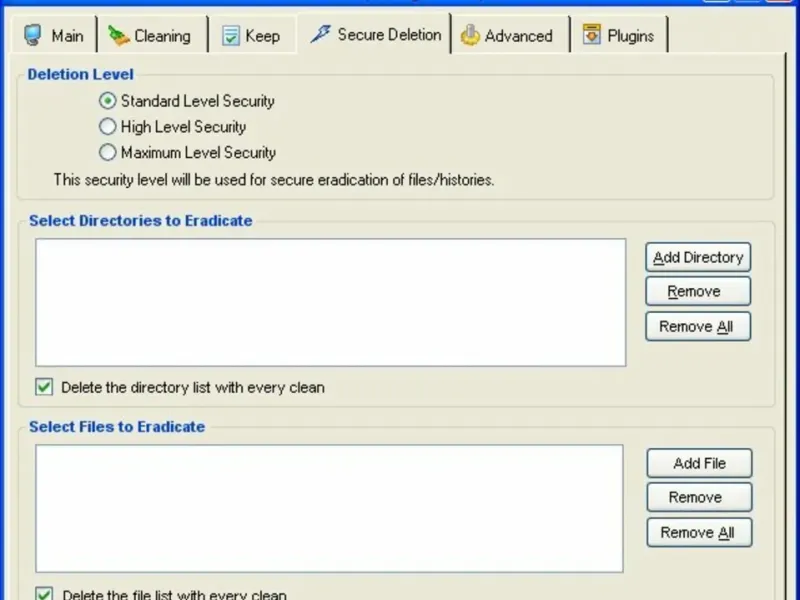Toggle delete file list with every clean
This screenshot has width=800, height=600.
pyautogui.click(x=44, y=595)
